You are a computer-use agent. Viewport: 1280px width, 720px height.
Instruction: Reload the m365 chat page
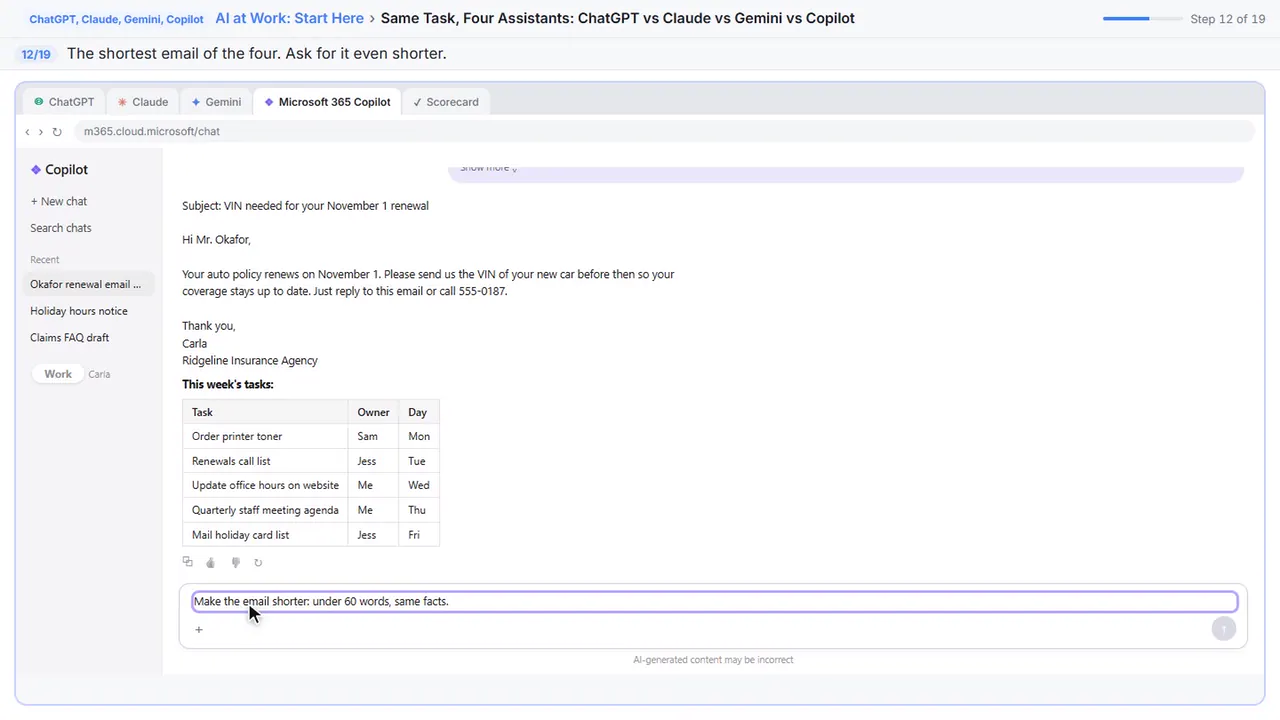point(57,132)
